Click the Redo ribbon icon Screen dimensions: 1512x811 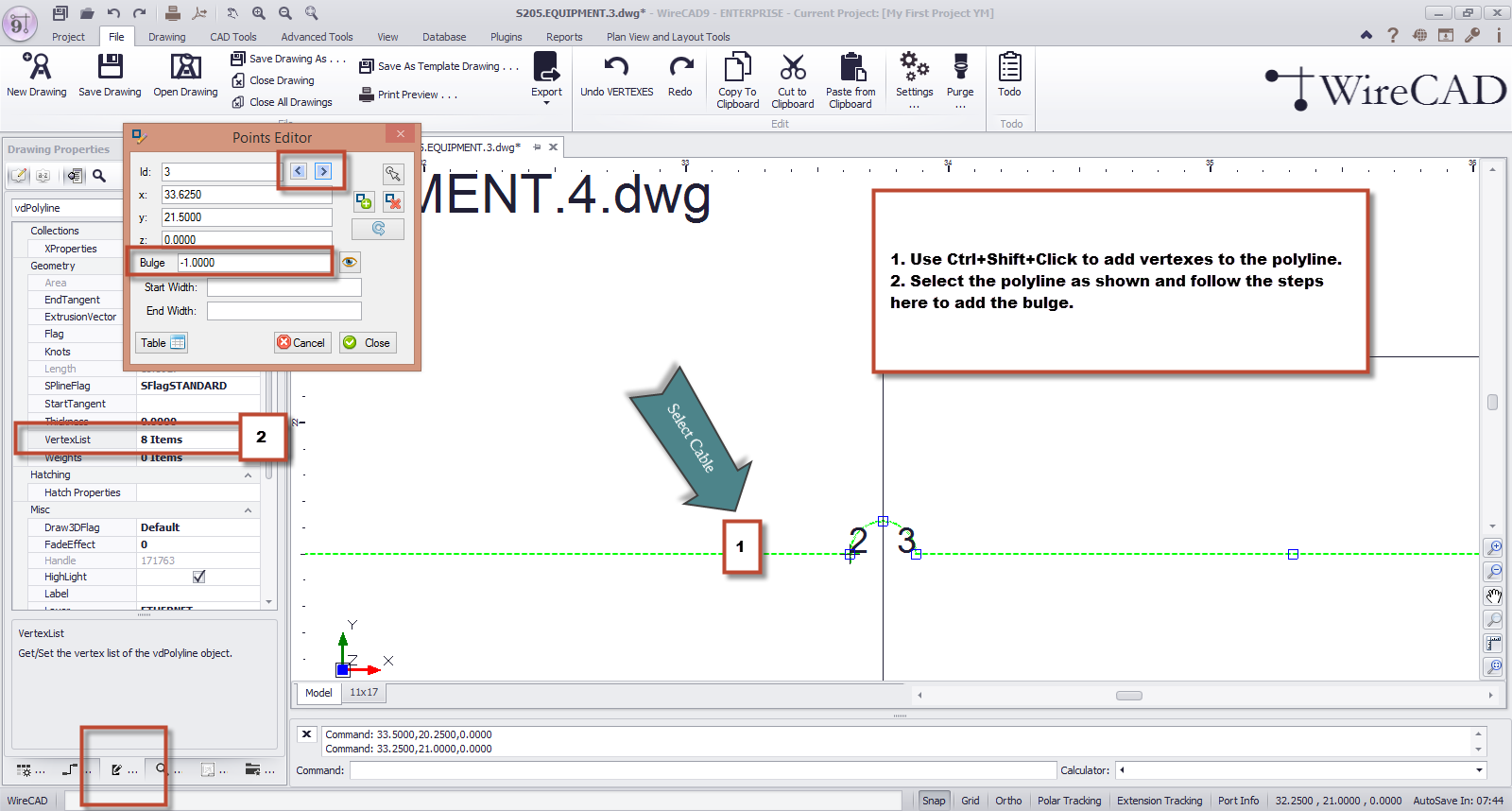(x=680, y=67)
